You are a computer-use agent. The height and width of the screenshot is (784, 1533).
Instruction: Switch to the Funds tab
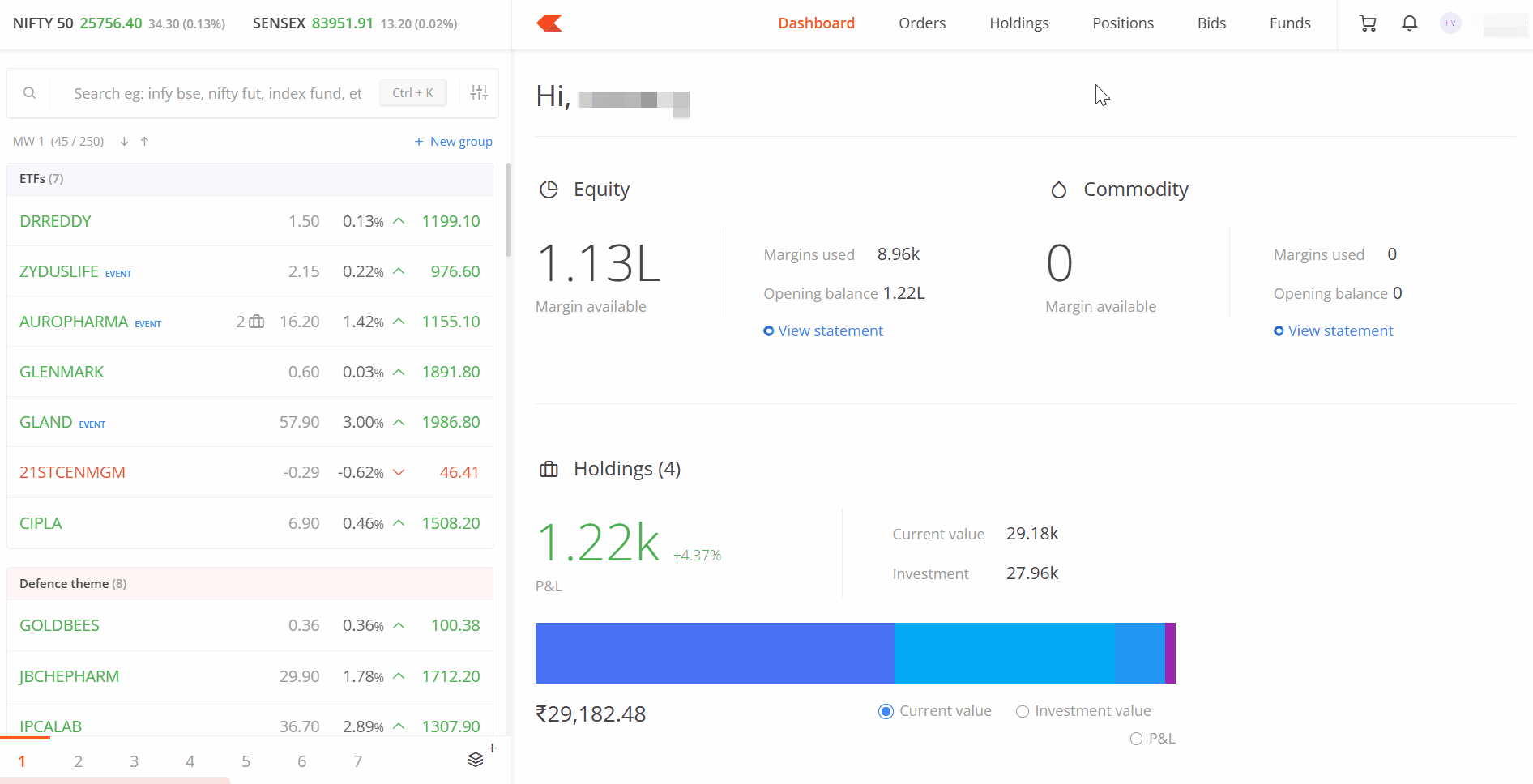coord(1289,23)
